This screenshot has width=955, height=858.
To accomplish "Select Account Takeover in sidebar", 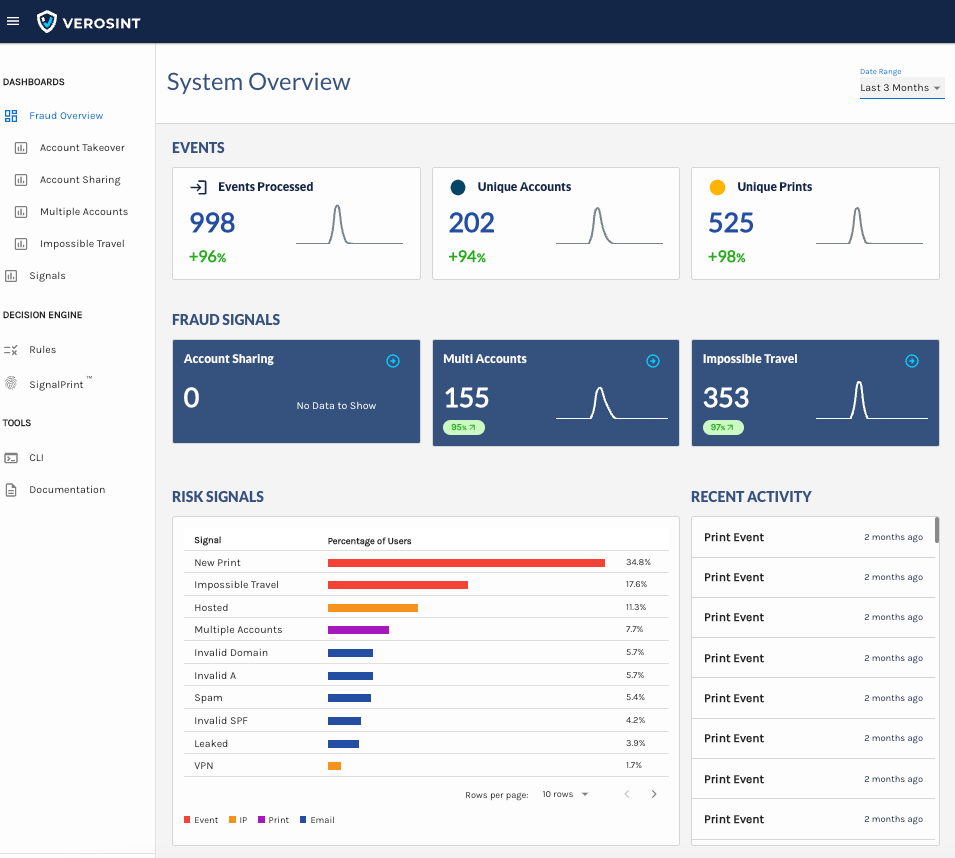I will click(82, 148).
